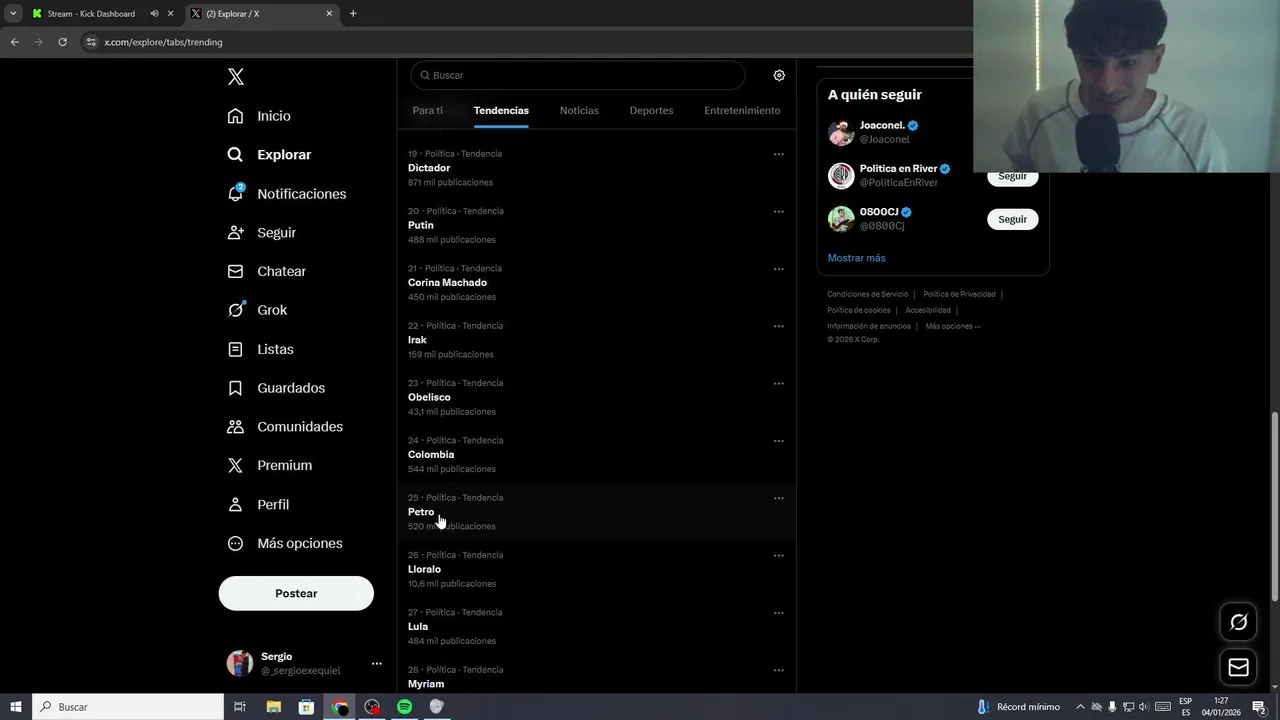This screenshot has height=720, width=1280.
Task: Open explore settings gear icon
Action: (x=779, y=75)
